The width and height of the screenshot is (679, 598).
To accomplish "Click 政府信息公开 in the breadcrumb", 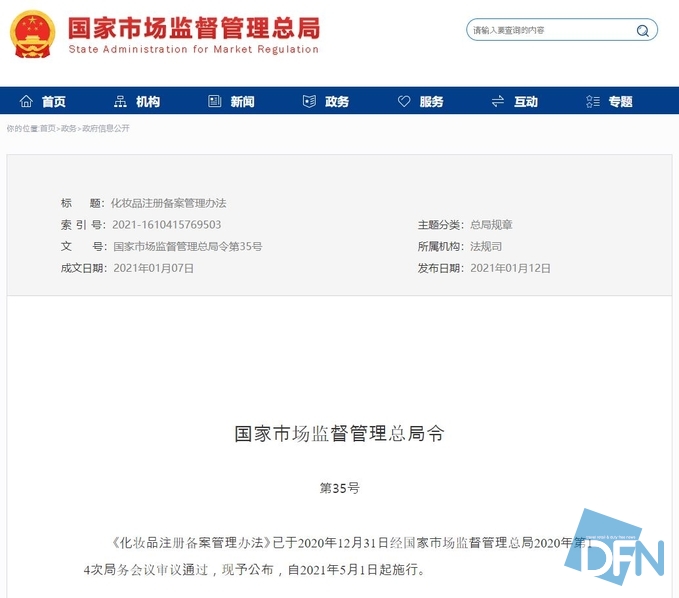I will (x=106, y=128).
